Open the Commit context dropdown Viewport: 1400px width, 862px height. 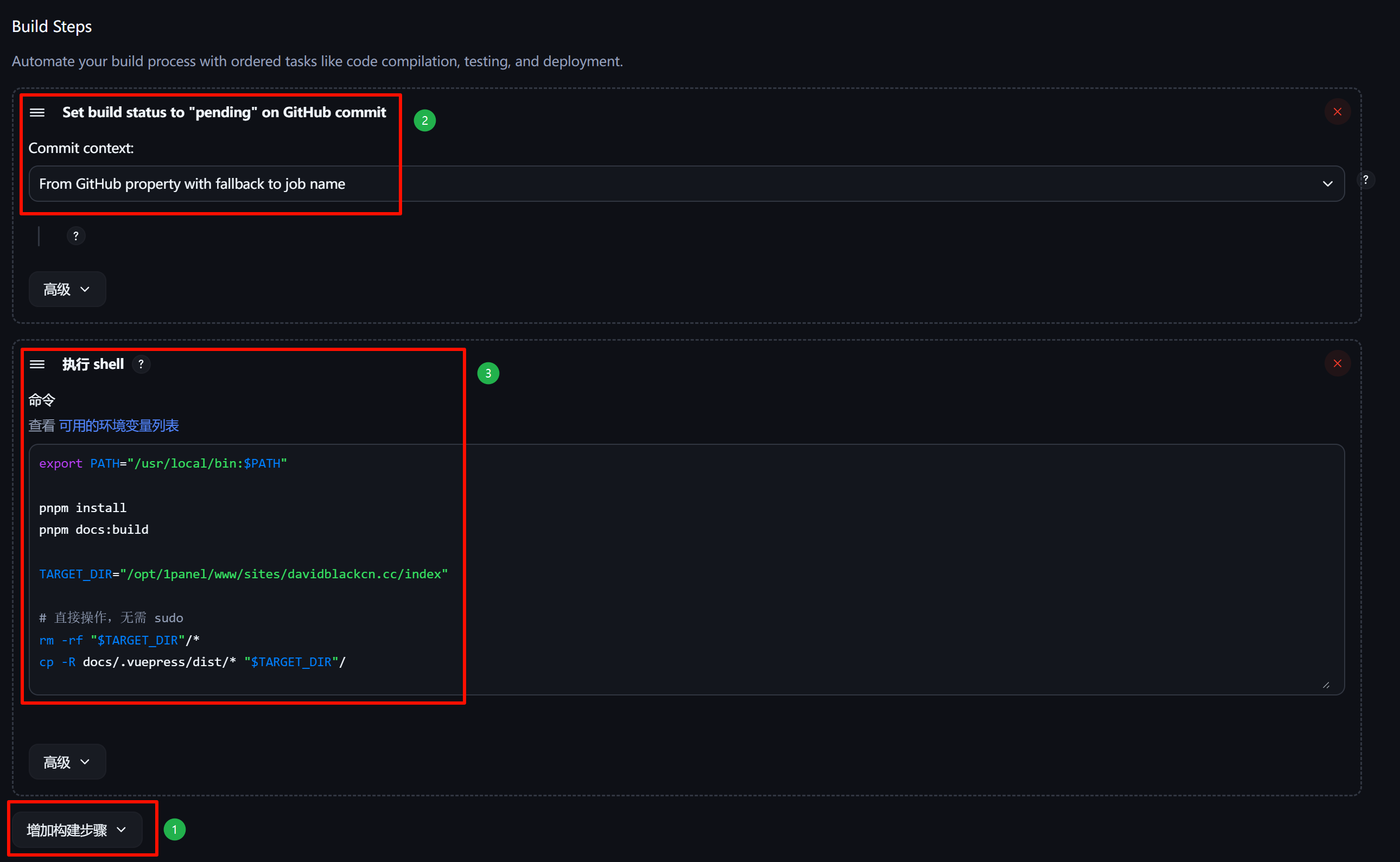(x=686, y=184)
